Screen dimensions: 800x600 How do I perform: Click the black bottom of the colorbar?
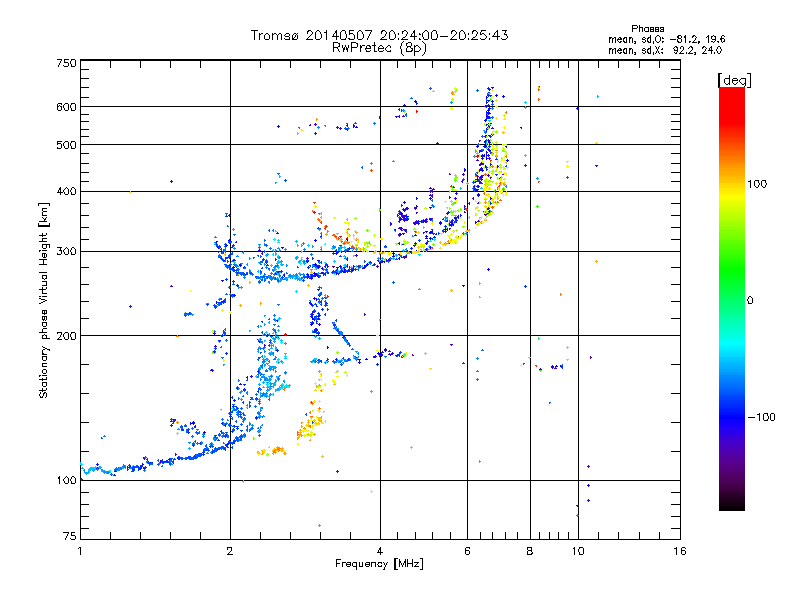[x=732, y=503]
